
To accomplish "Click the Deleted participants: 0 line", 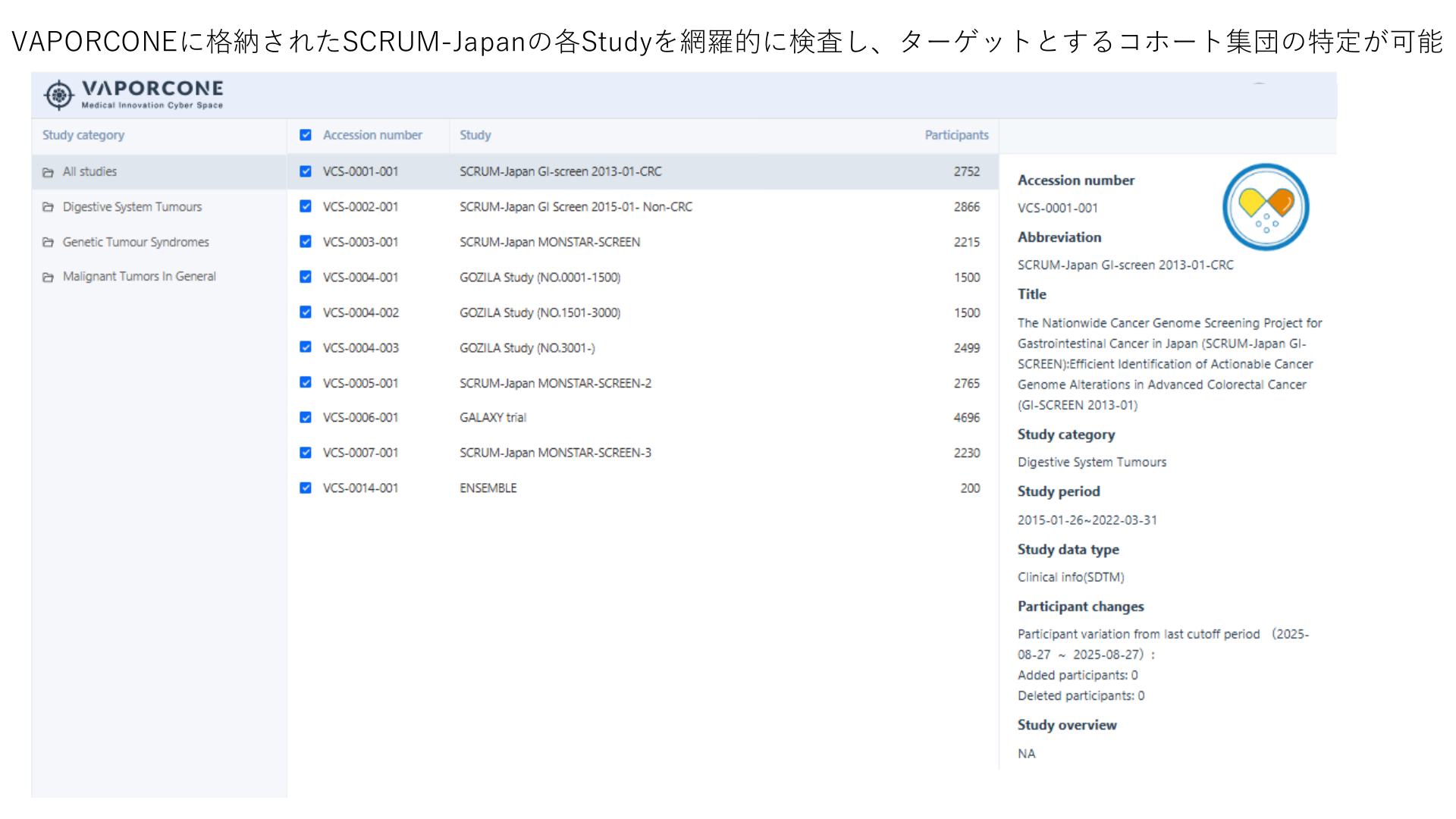I will coord(1081,695).
